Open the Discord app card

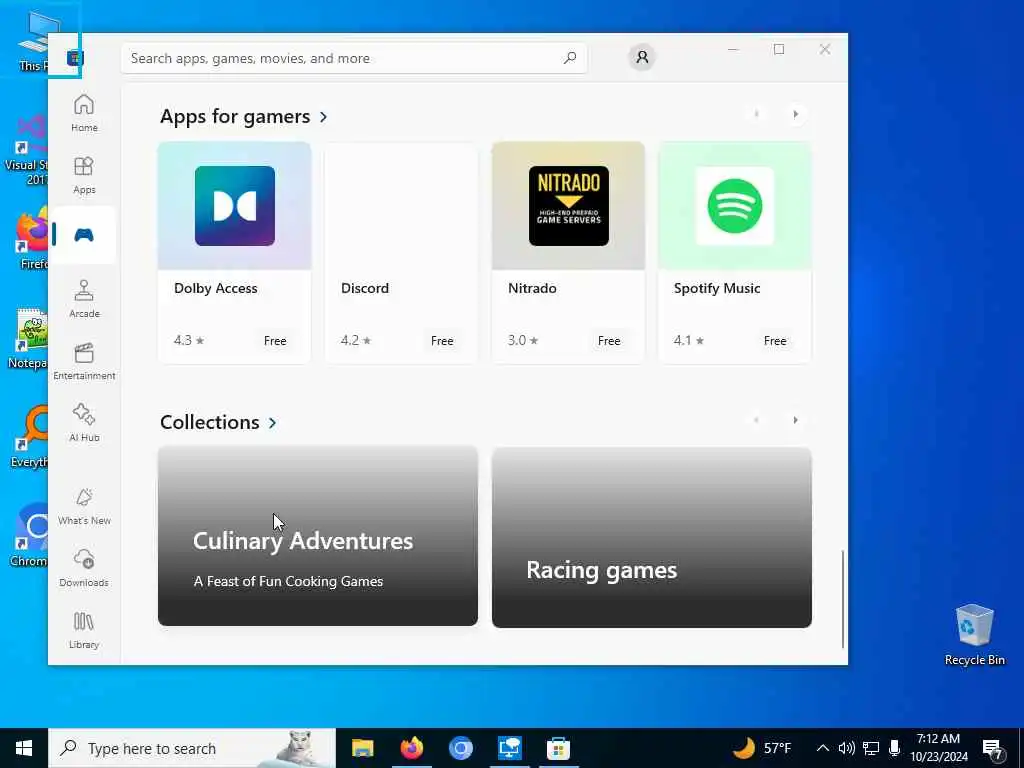(401, 252)
